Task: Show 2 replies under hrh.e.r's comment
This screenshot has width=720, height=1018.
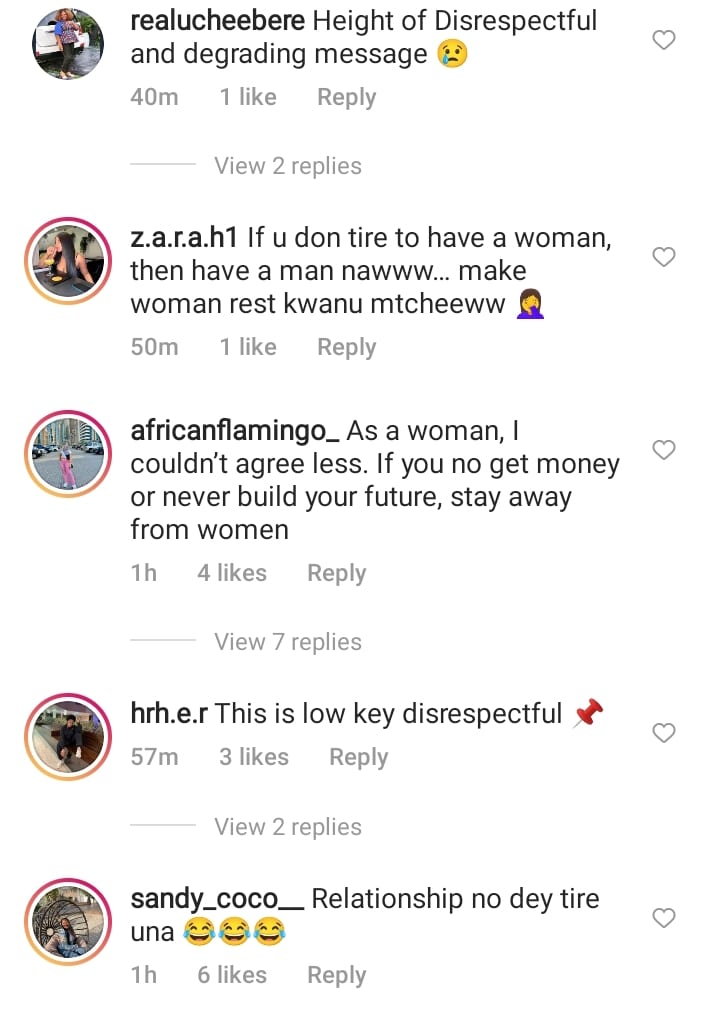Action: (x=288, y=827)
